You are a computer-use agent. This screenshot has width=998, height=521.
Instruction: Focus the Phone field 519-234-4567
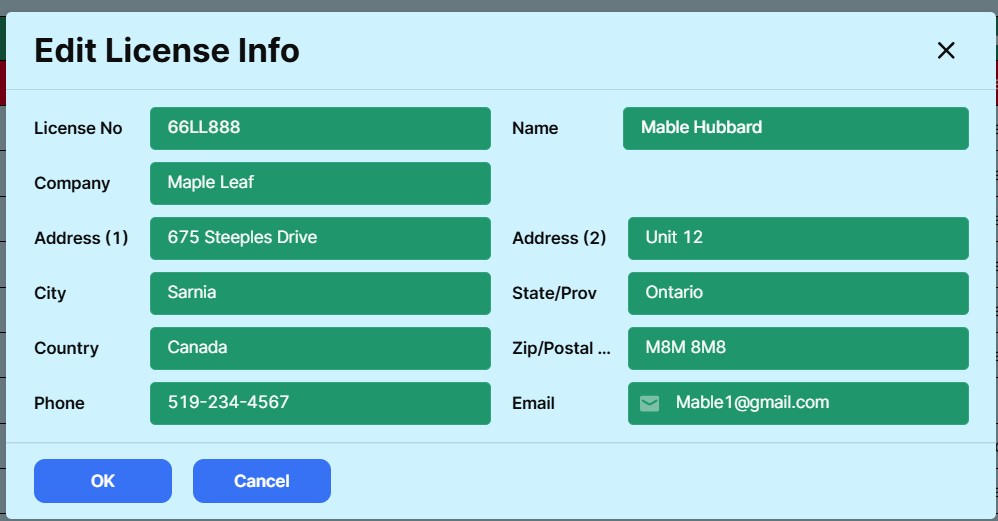320,403
